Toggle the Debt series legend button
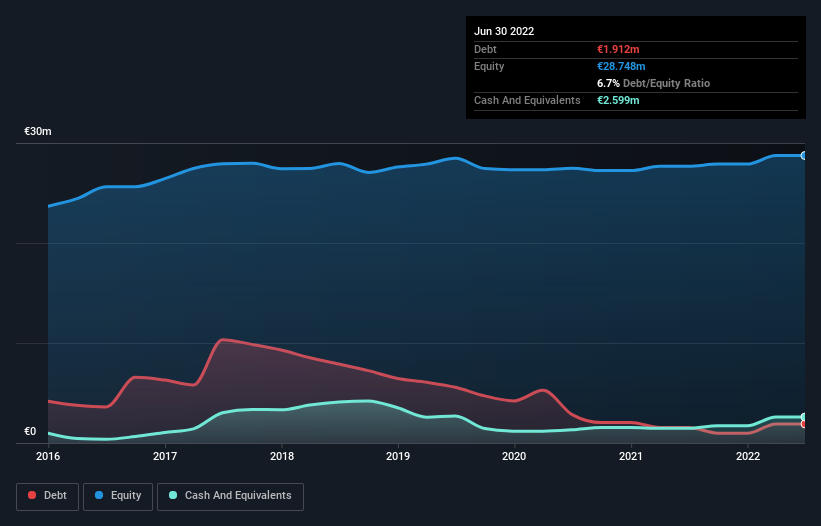Viewport: 821px width, 526px height. (x=48, y=496)
